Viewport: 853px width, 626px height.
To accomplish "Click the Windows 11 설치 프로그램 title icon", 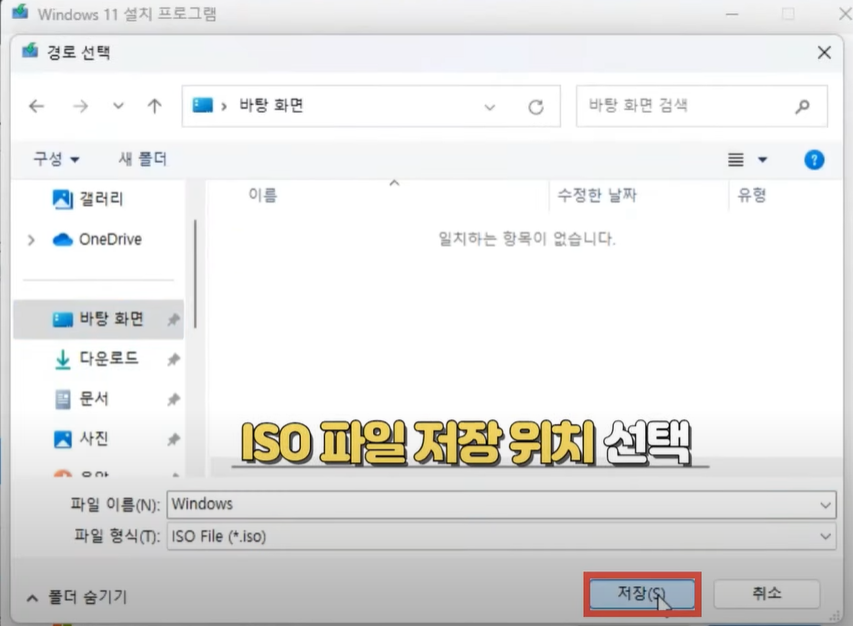I will tap(20, 11).
